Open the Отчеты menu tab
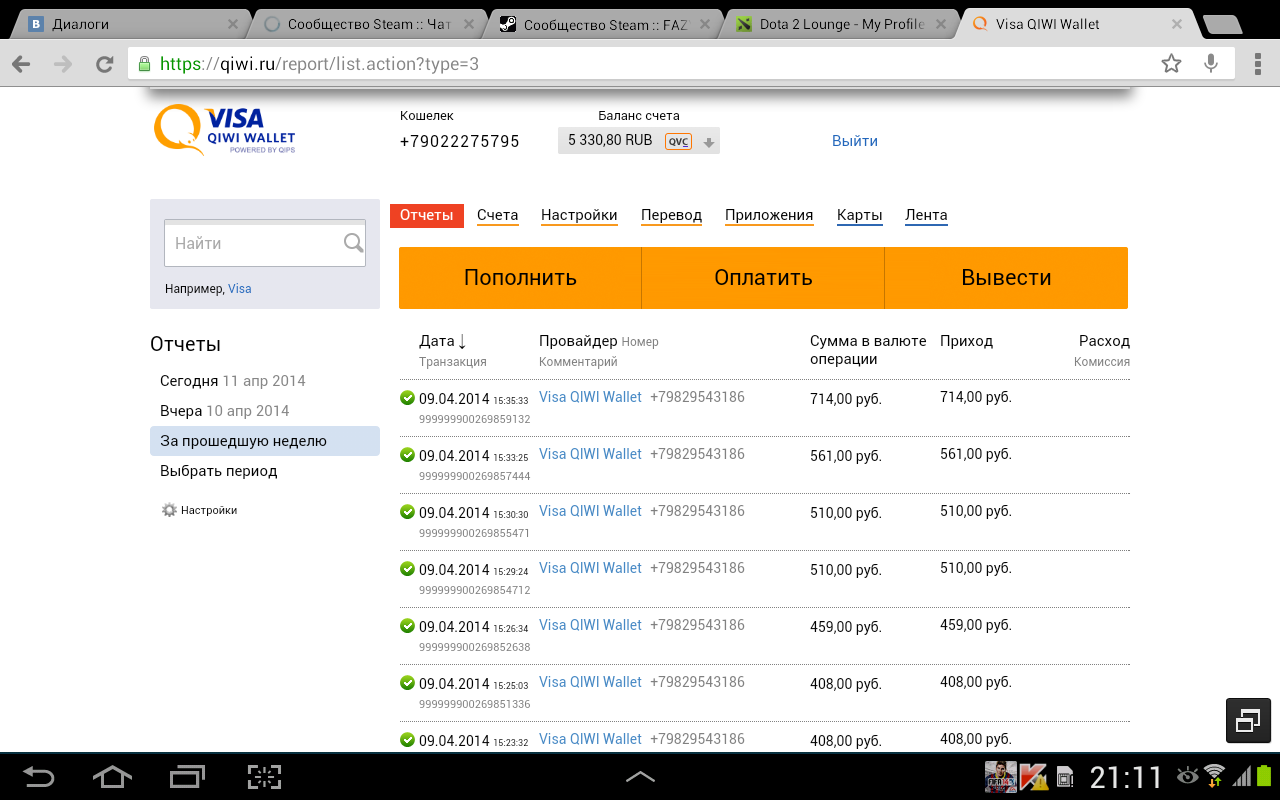1280x800 pixels. point(427,215)
